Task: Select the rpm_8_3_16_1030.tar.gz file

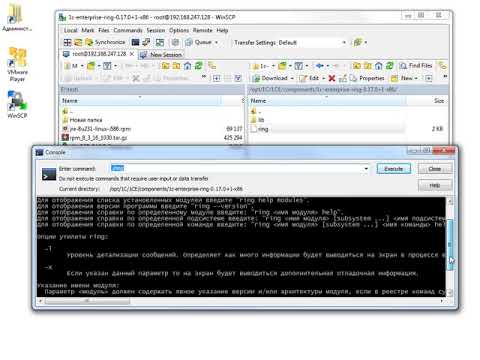Action: pyautogui.click(x=95, y=137)
